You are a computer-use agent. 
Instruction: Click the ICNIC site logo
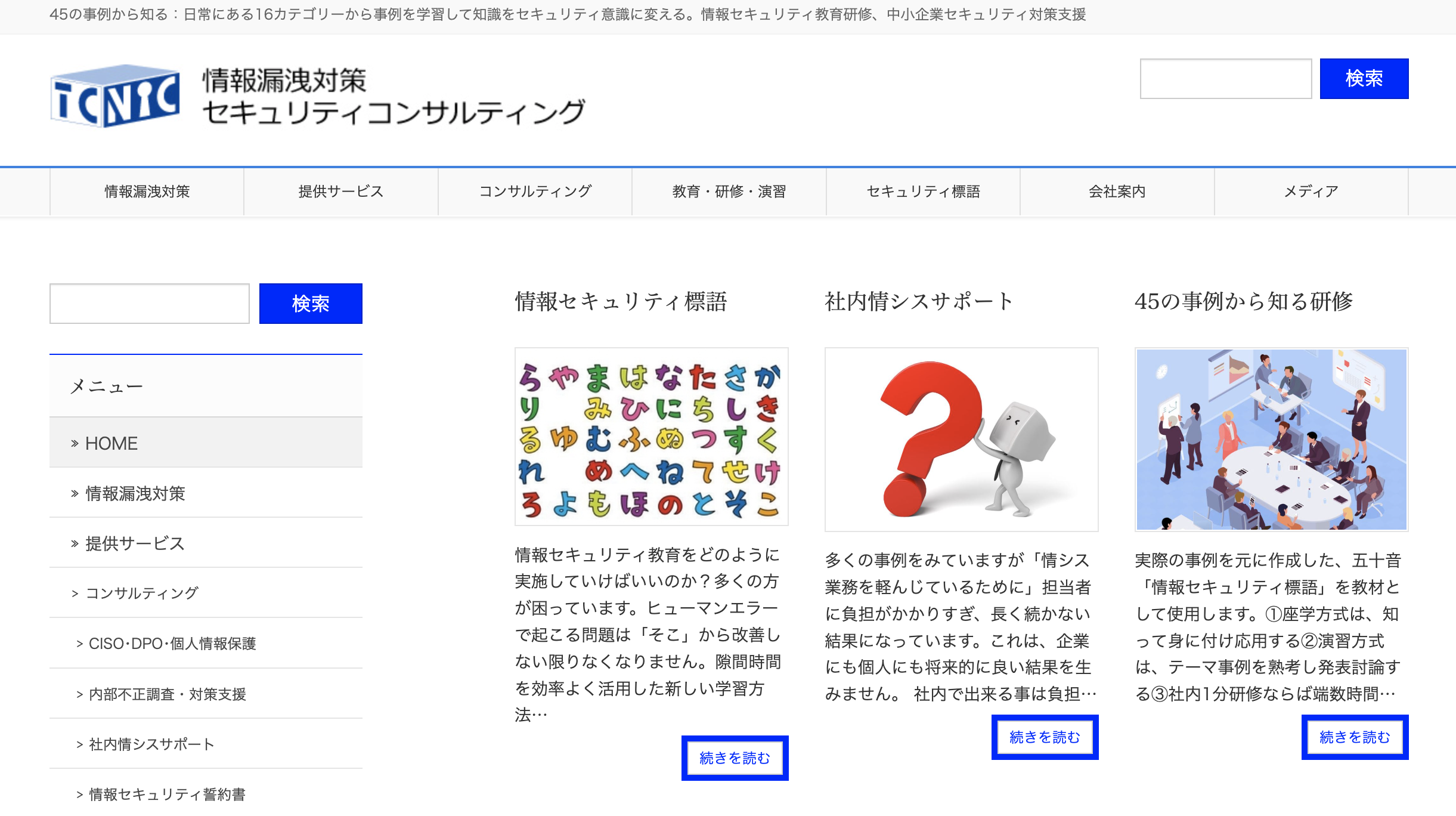tap(115, 96)
